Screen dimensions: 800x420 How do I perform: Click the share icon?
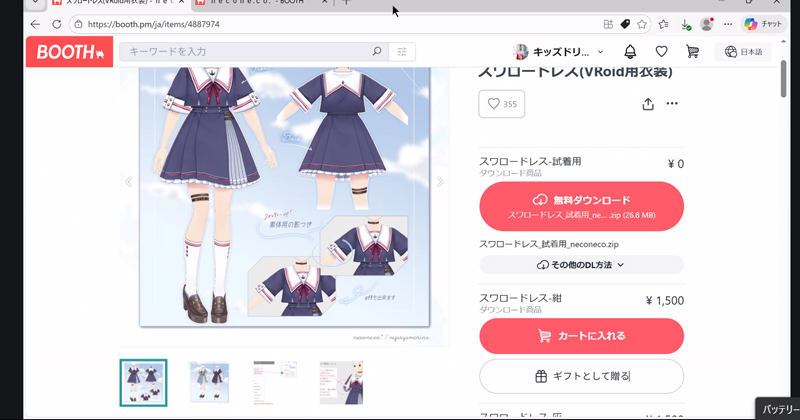tap(648, 104)
